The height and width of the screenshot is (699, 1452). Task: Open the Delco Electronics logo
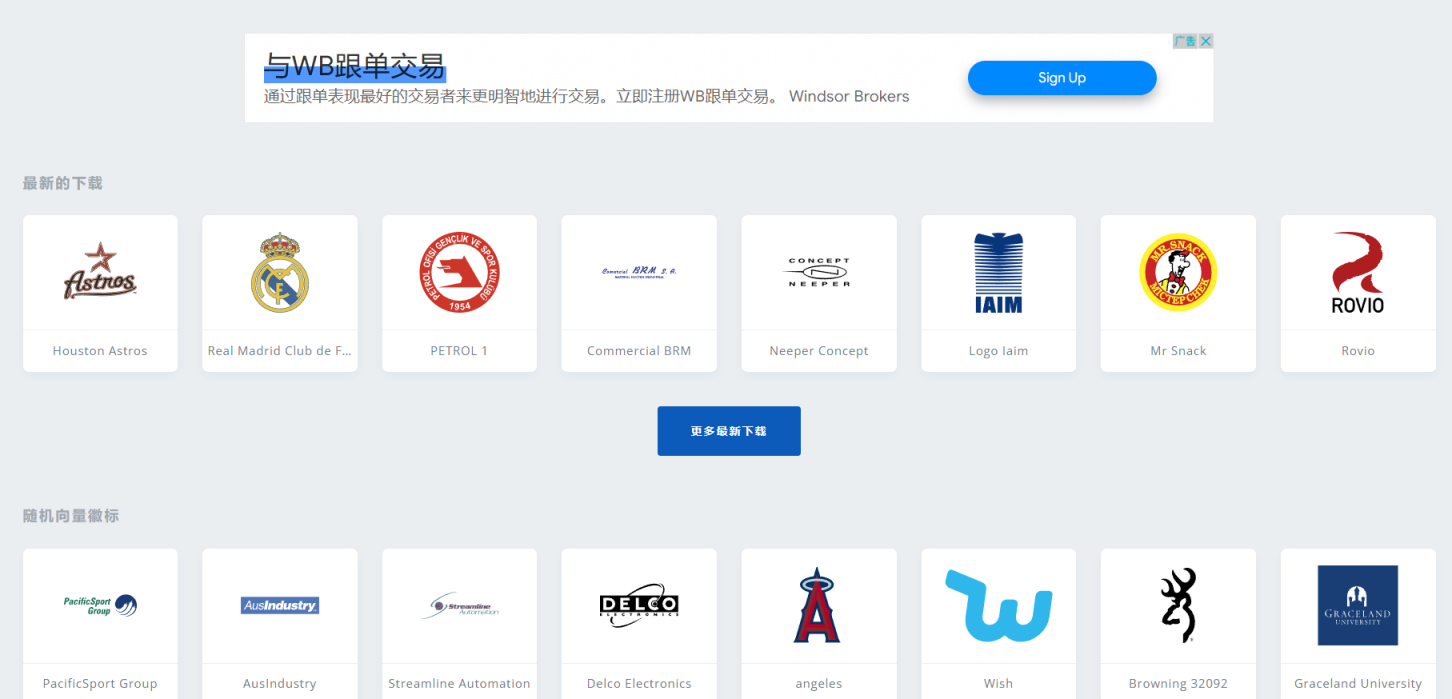(639, 605)
